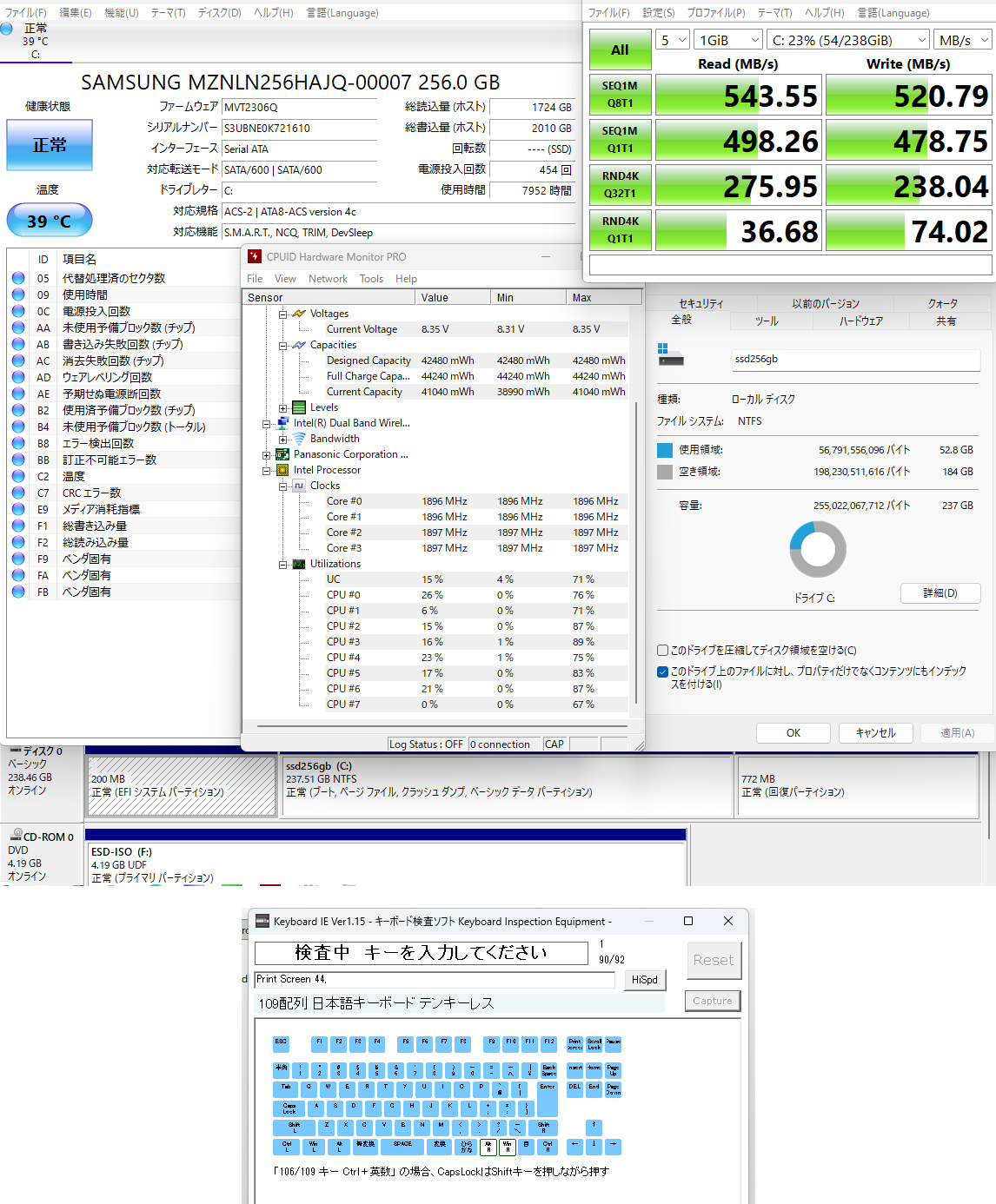Select the Bandwidth Wi-Fi icon
The image size is (996, 1204).
[x=299, y=439]
